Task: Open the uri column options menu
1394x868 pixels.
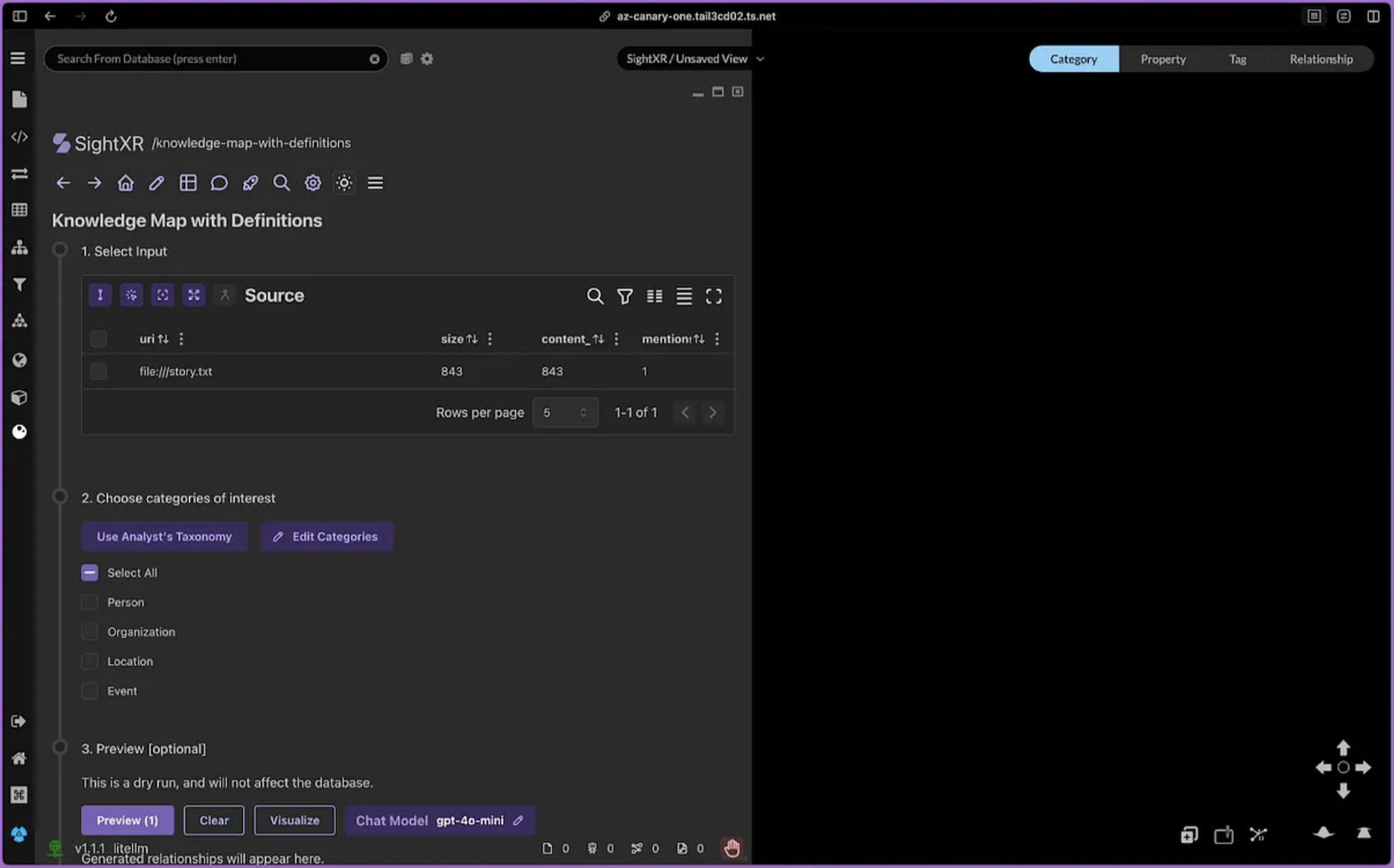Action: [x=181, y=339]
